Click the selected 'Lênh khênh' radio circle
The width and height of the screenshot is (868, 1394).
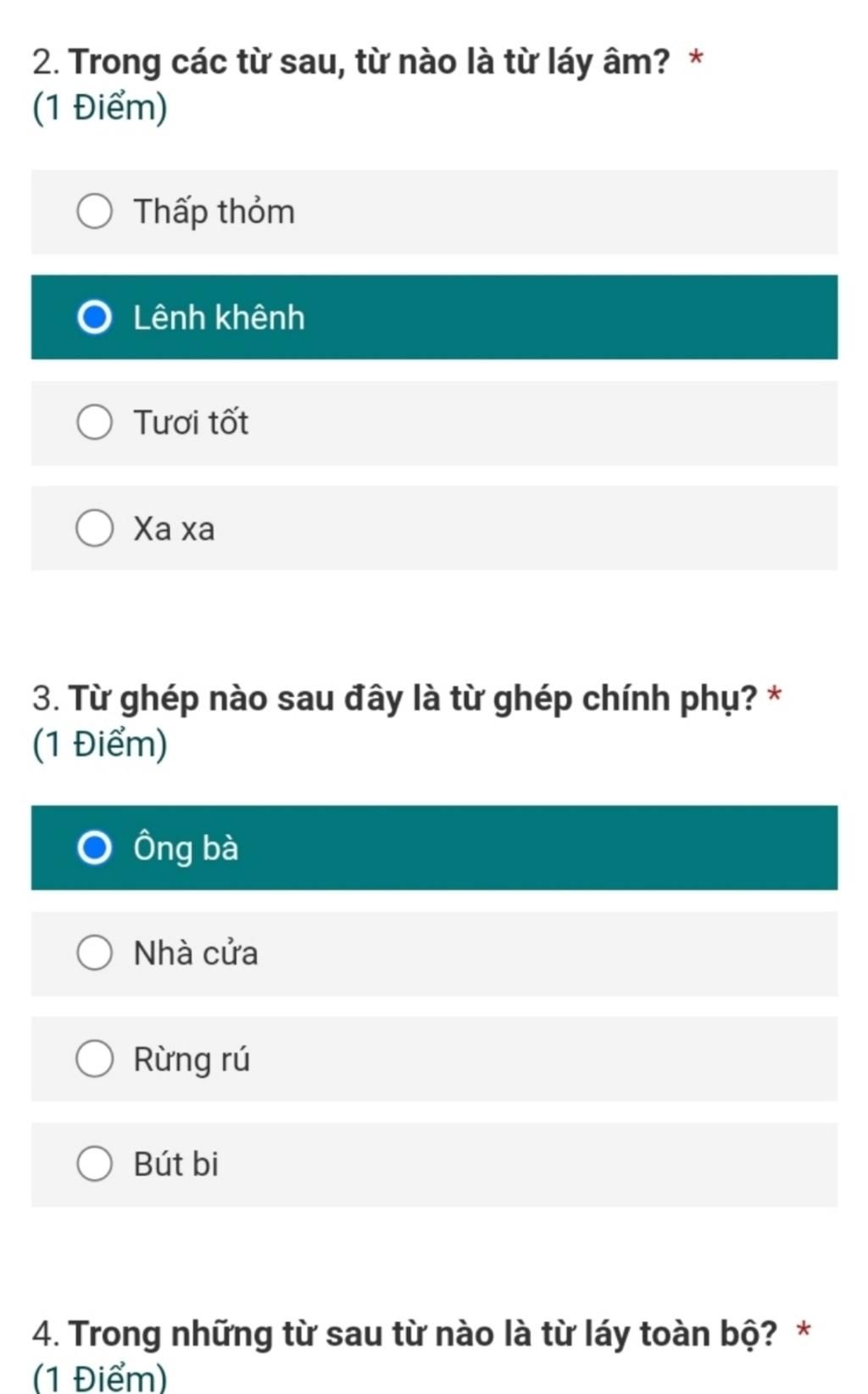point(94,317)
